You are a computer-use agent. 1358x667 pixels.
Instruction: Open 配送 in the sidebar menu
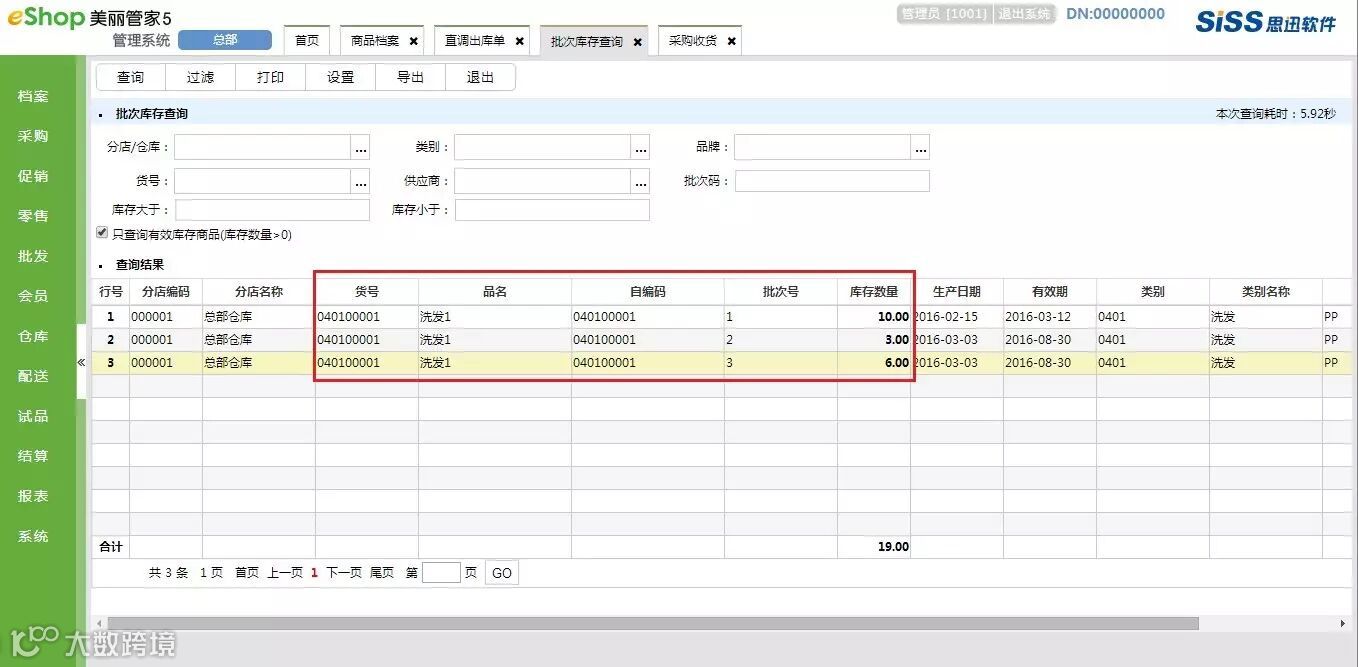pyautogui.click(x=33, y=376)
